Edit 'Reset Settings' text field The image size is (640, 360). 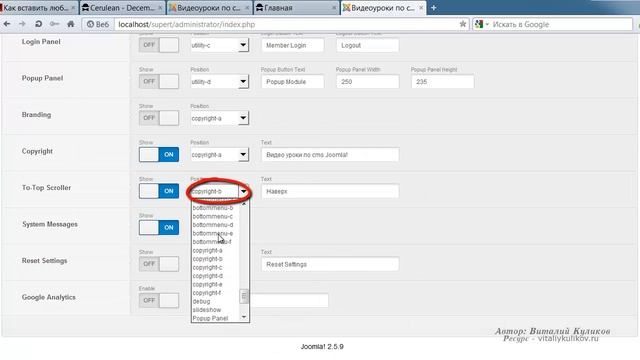[330, 264]
